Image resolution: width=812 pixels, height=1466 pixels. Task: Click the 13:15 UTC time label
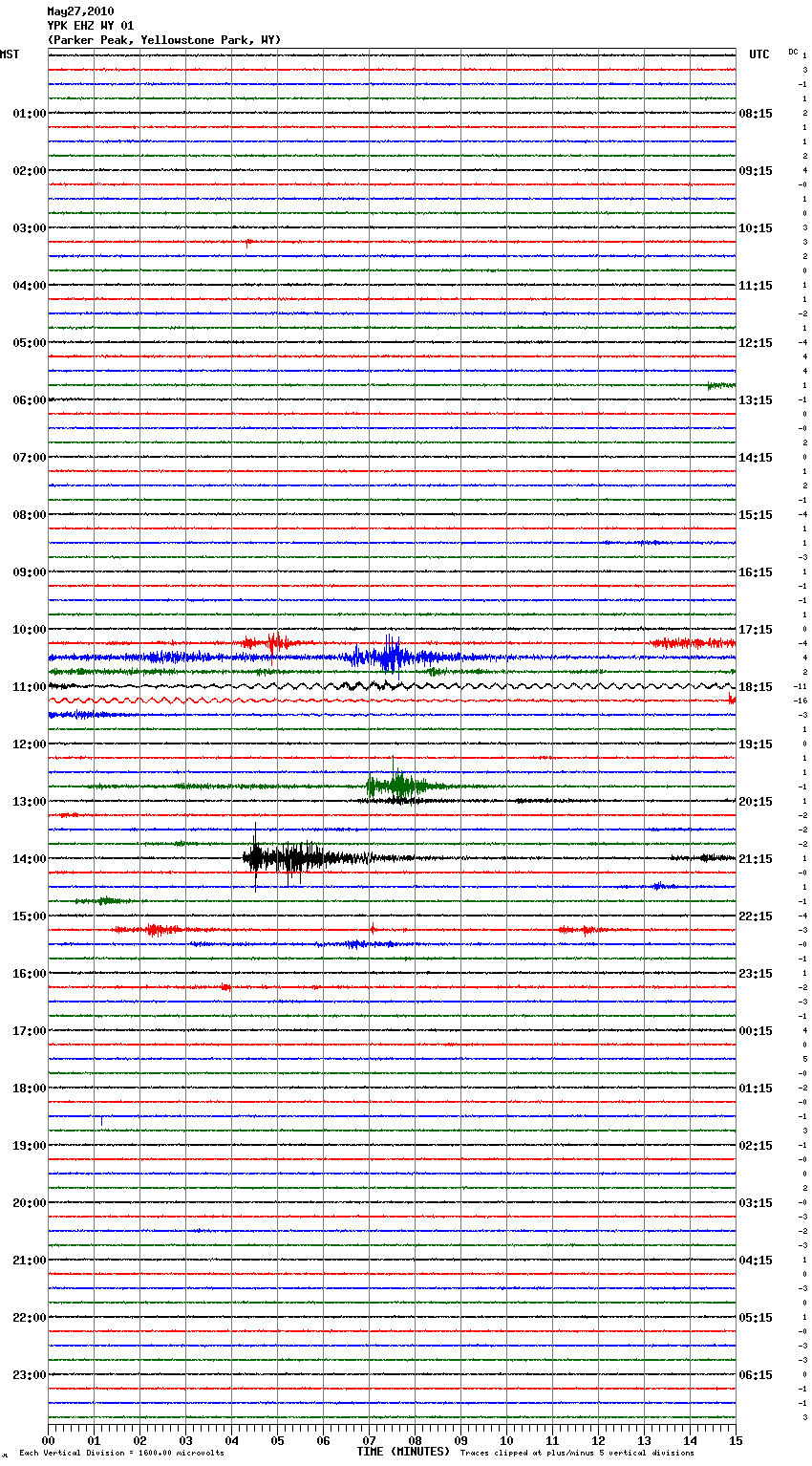[x=756, y=400]
